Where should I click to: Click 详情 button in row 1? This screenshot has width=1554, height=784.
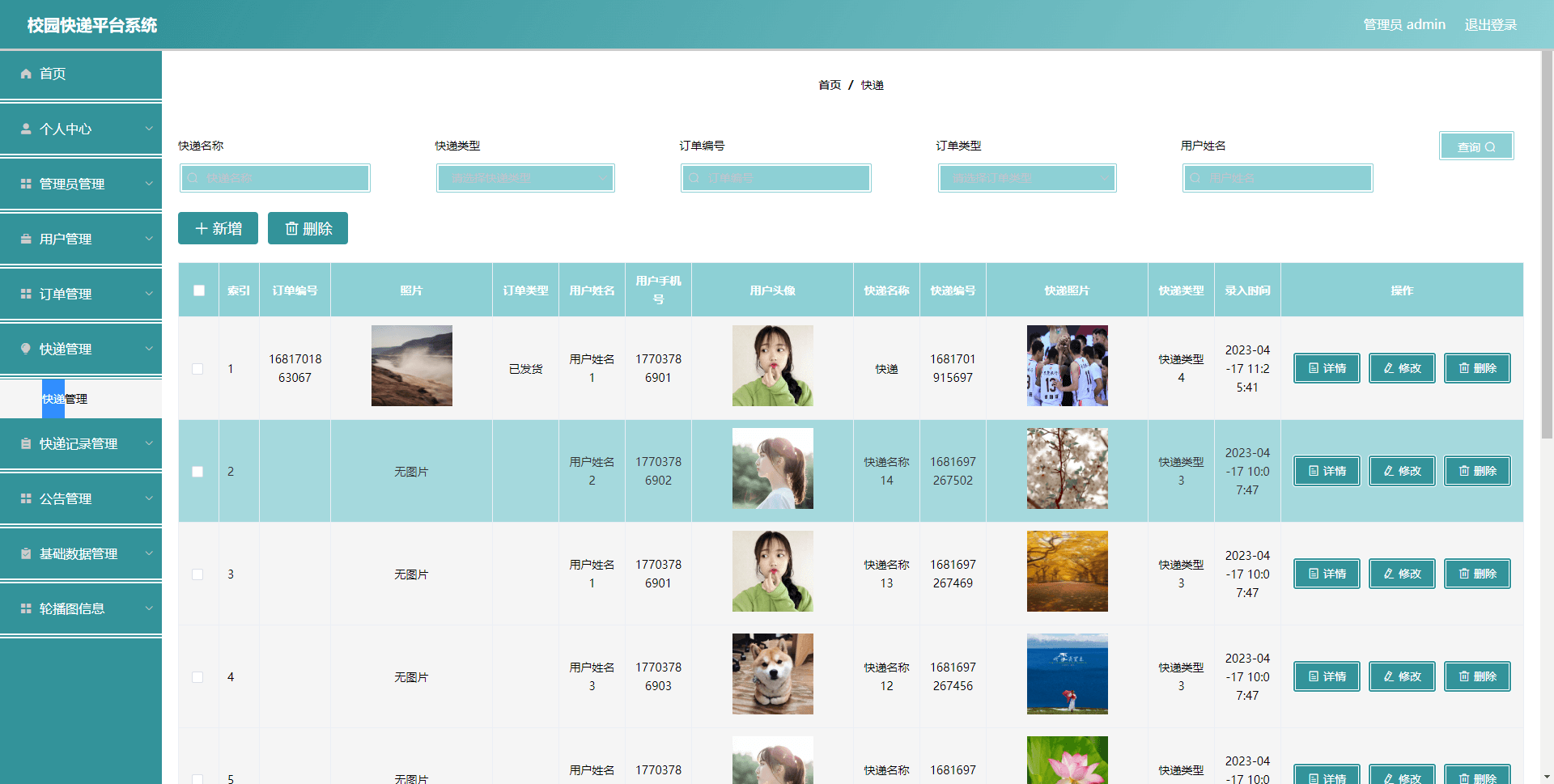coord(1327,368)
